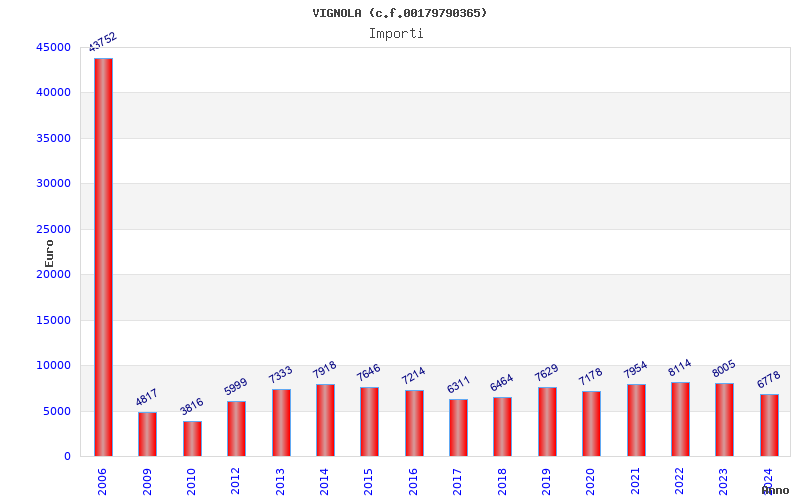Click the x-axis year label 2006

(x=102, y=482)
